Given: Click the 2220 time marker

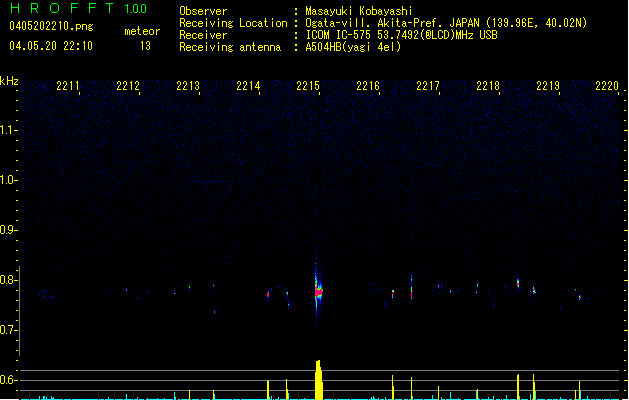Looking at the screenshot, I should [x=607, y=87].
